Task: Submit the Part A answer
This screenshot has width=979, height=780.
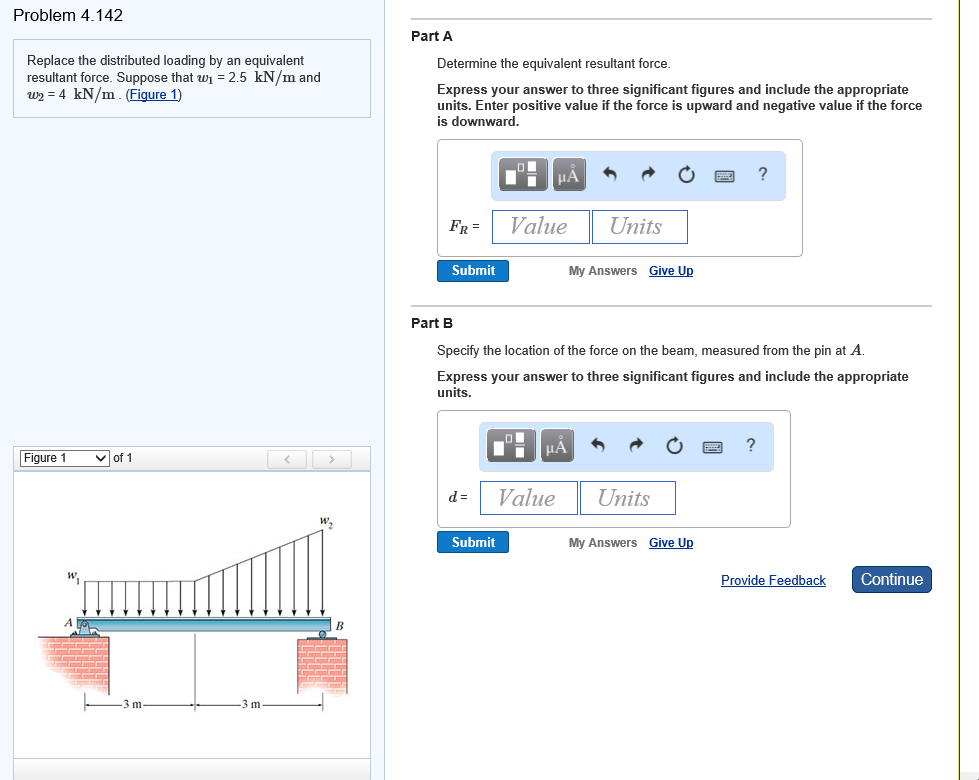Action: click(473, 271)
